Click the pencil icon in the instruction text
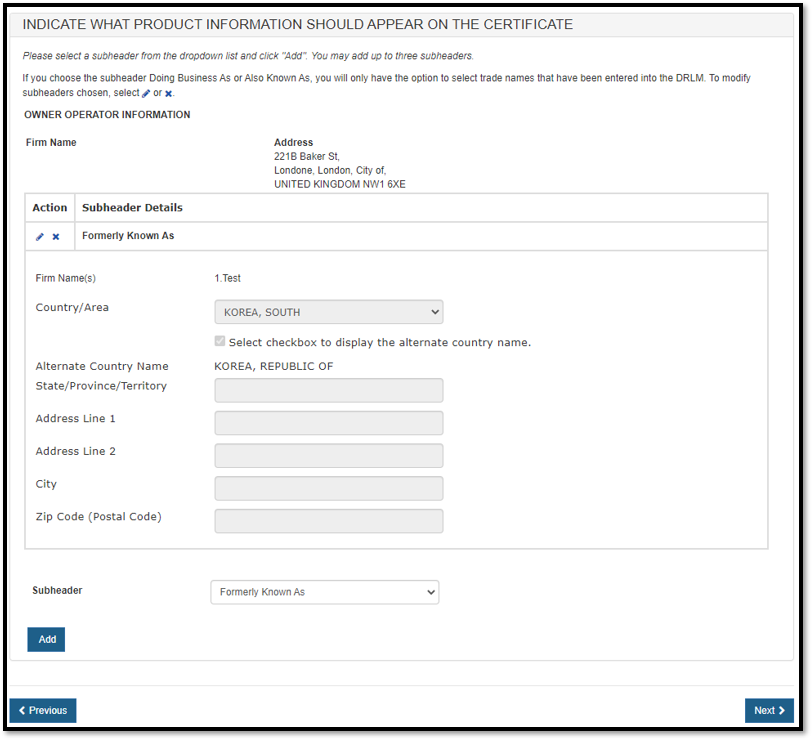812x740 pixels. click(x=146, y=93)
